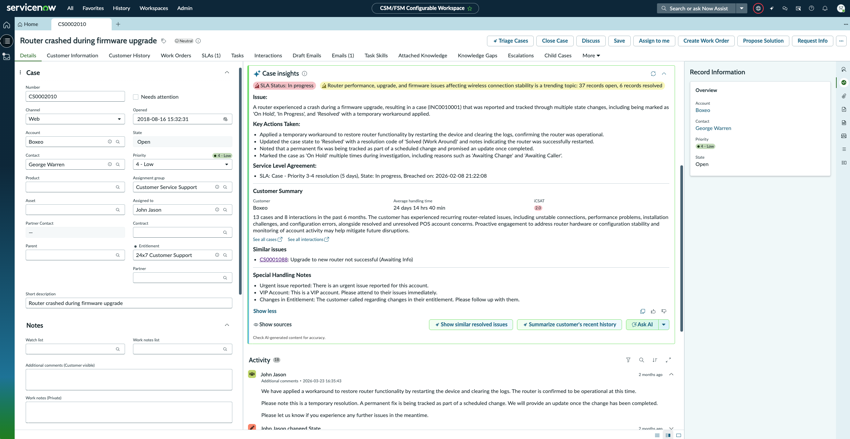Expand the More tabs dropdown
The image size is (850, 439).
591,55
